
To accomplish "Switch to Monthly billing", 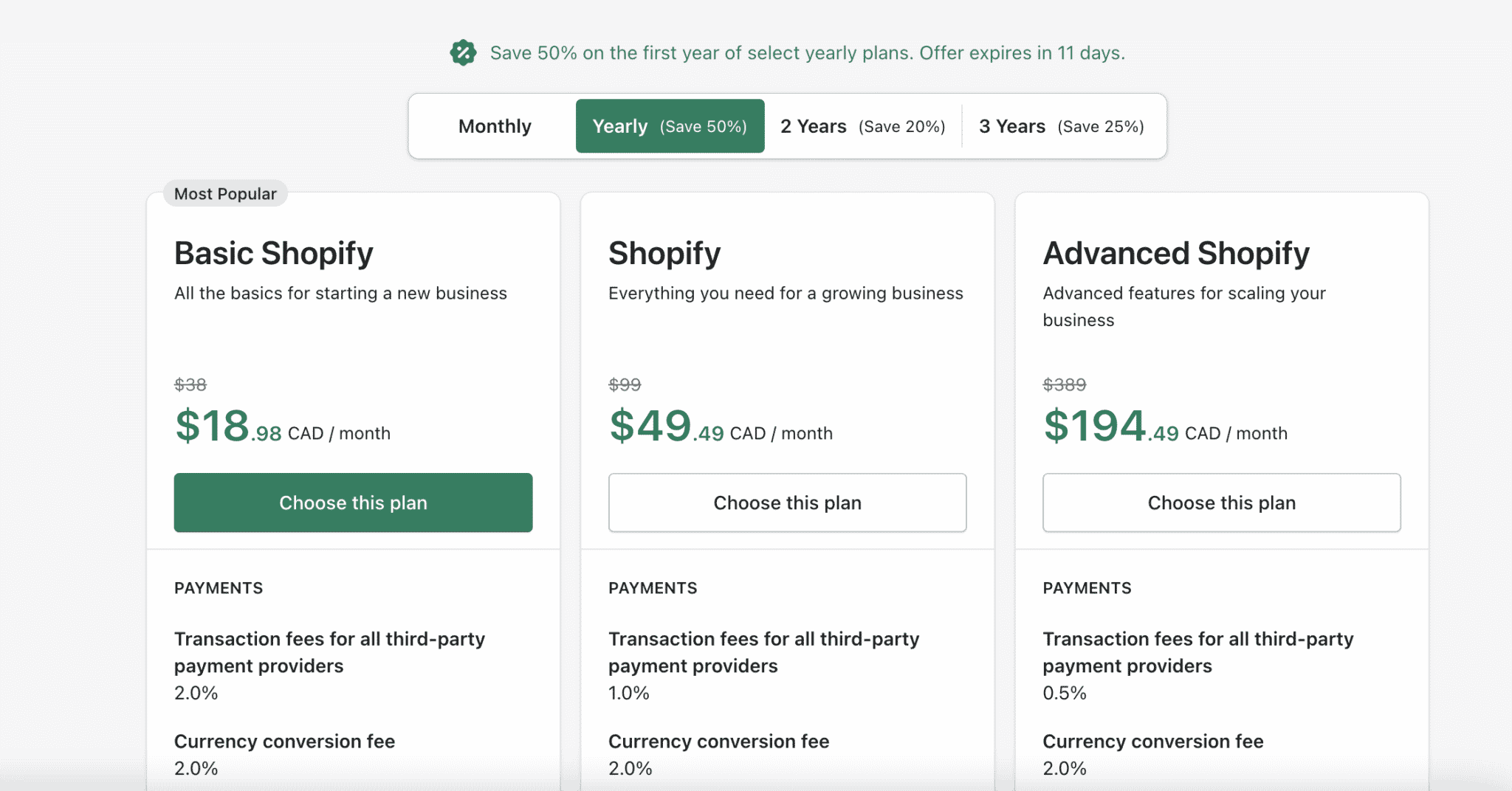I will click(x=494, y=126).
